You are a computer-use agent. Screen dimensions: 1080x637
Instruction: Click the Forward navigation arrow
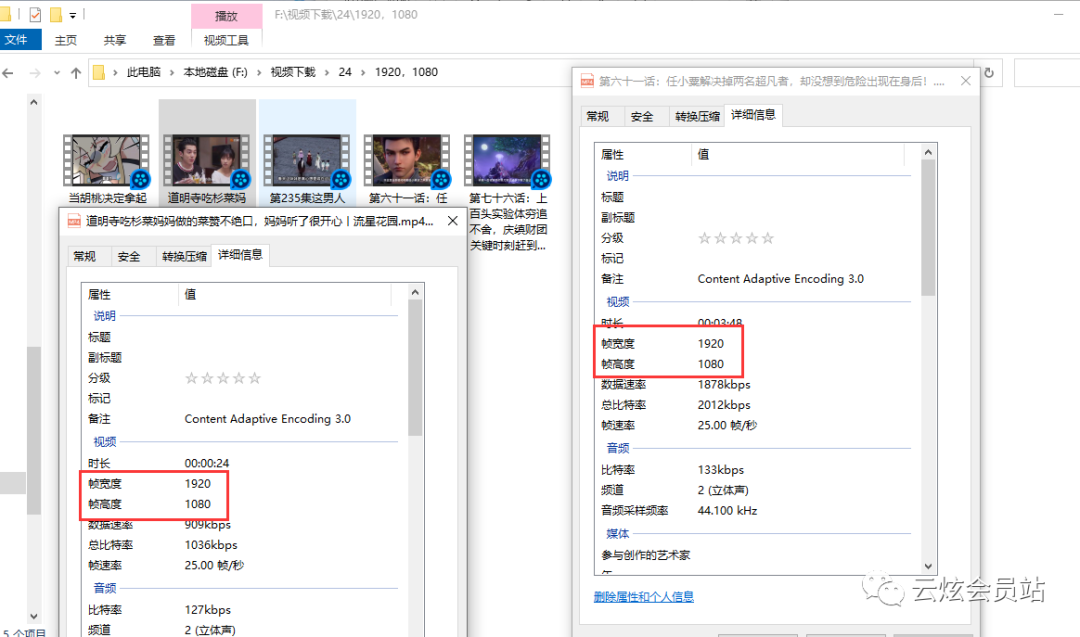click(34, 72)
